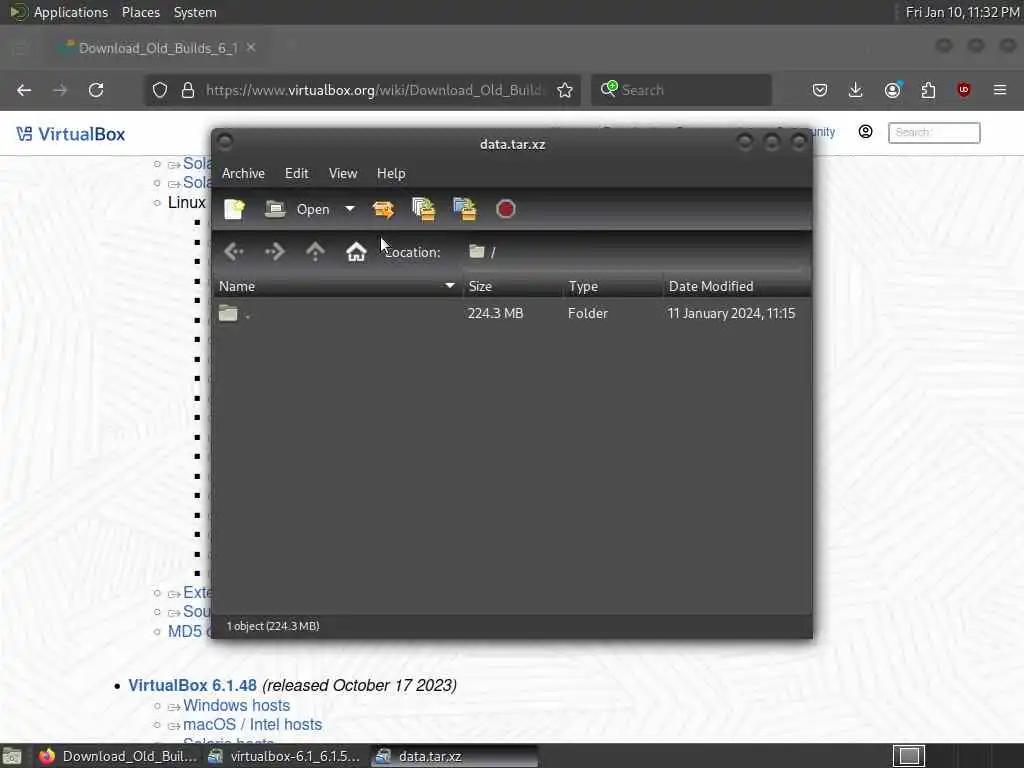
Task: Switch to Firefox Download_Old_Buil taskbar window
Action: point(118,757)
